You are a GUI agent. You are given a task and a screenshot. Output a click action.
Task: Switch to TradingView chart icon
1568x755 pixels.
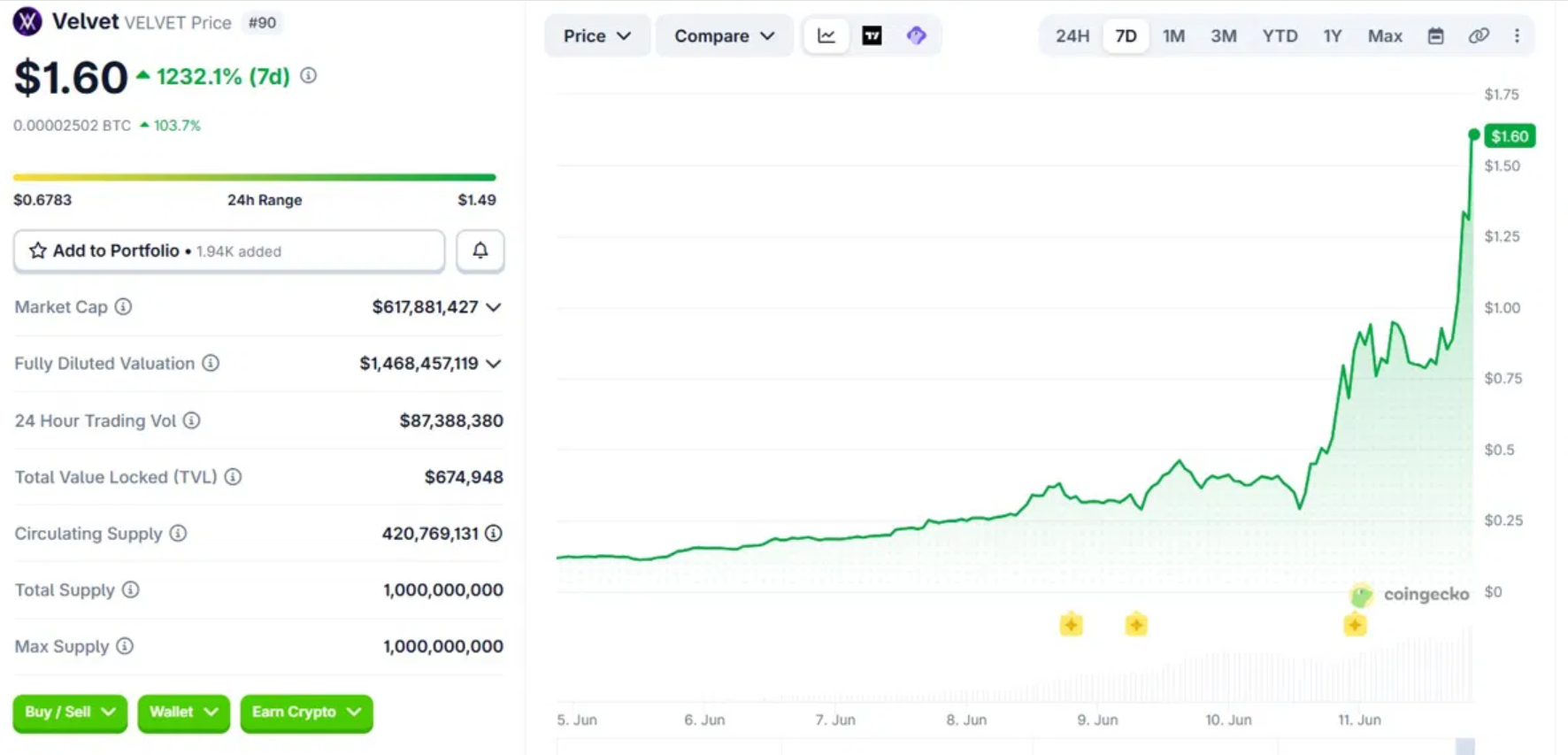872,35
